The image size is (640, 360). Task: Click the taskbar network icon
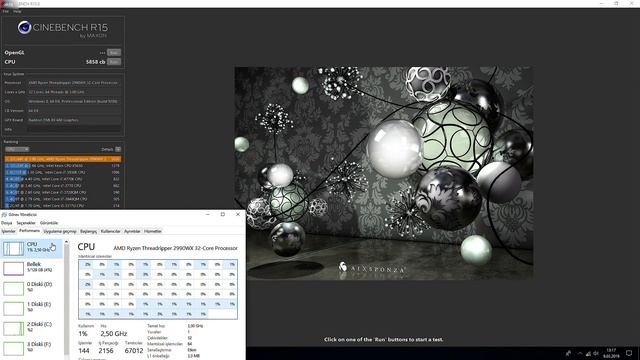[588, 353]
